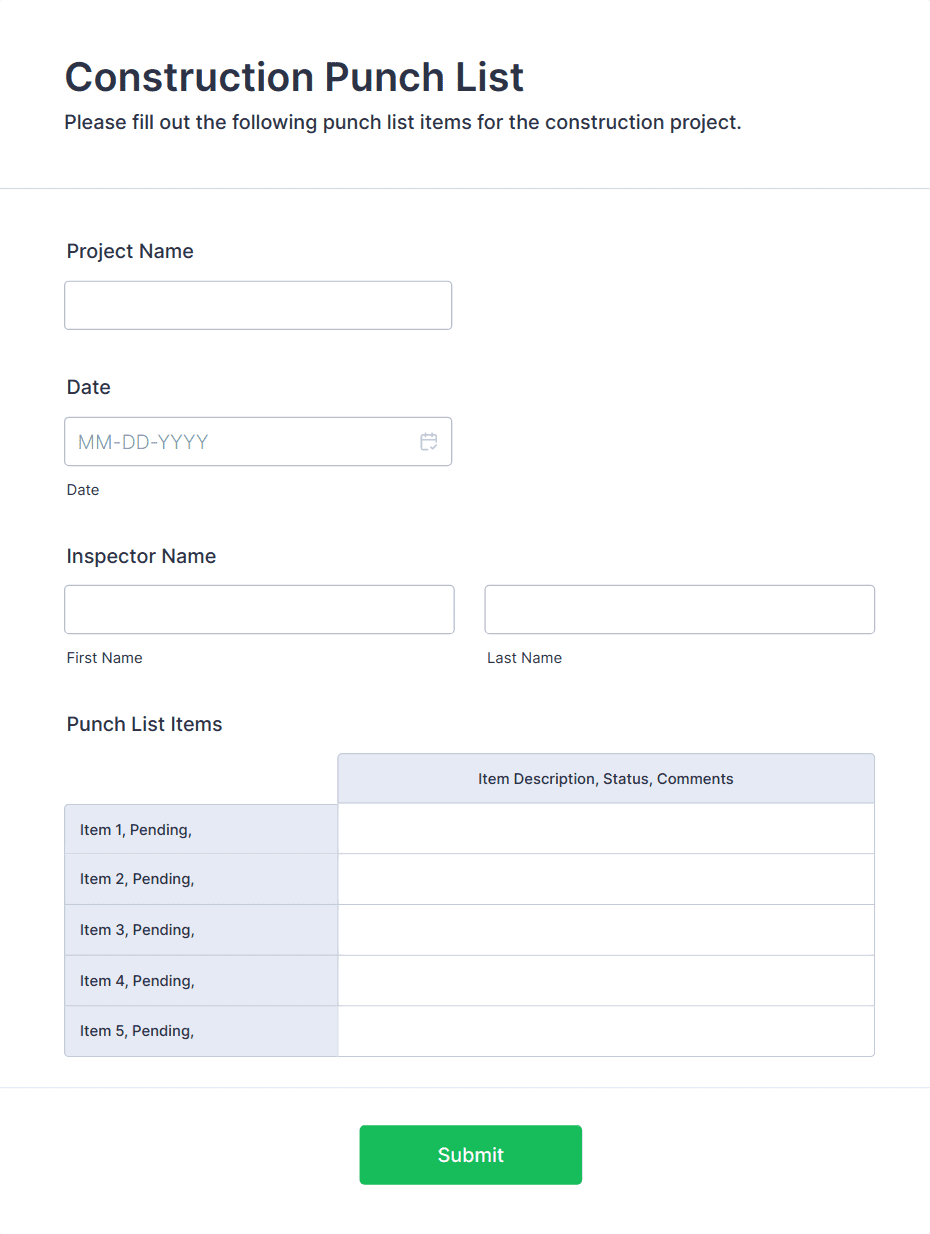This screenshot has height=1234, width=930.
Task: Click the Inspector Last Name field
Action: point(679,609)
